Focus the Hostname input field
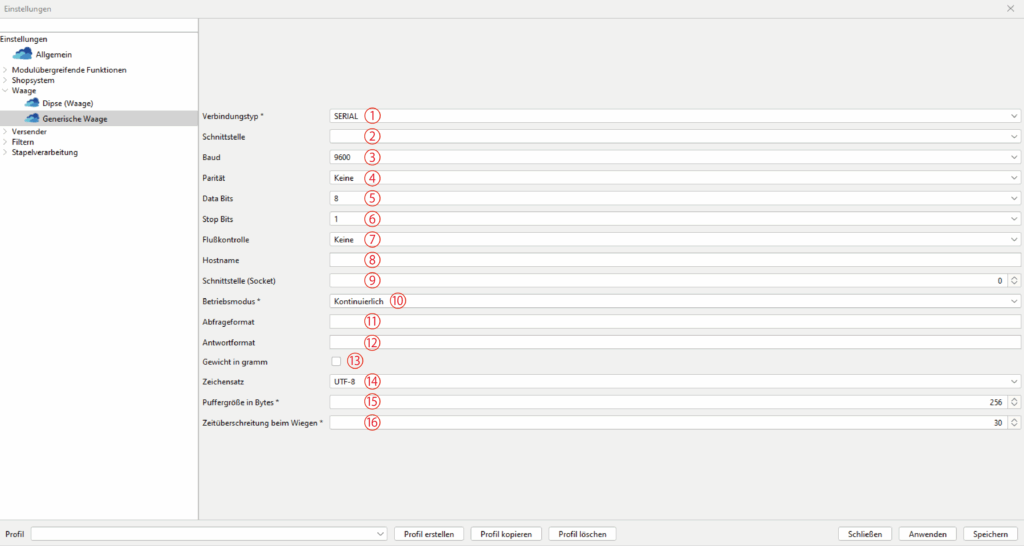This screenshot has width=1024, height=546. pyautogui.click(x=675, y=260)
